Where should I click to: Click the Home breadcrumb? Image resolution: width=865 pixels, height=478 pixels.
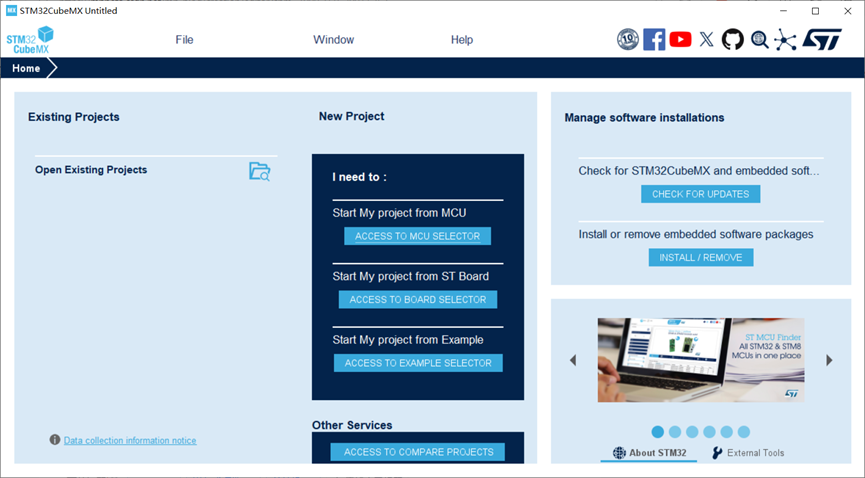click(x=26, y=68)
